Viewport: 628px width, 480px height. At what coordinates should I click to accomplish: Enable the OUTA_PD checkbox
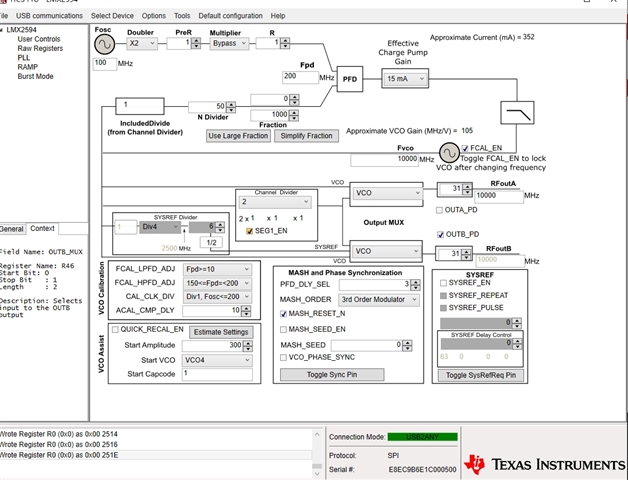pyautogui.click(x=439, y=210)
